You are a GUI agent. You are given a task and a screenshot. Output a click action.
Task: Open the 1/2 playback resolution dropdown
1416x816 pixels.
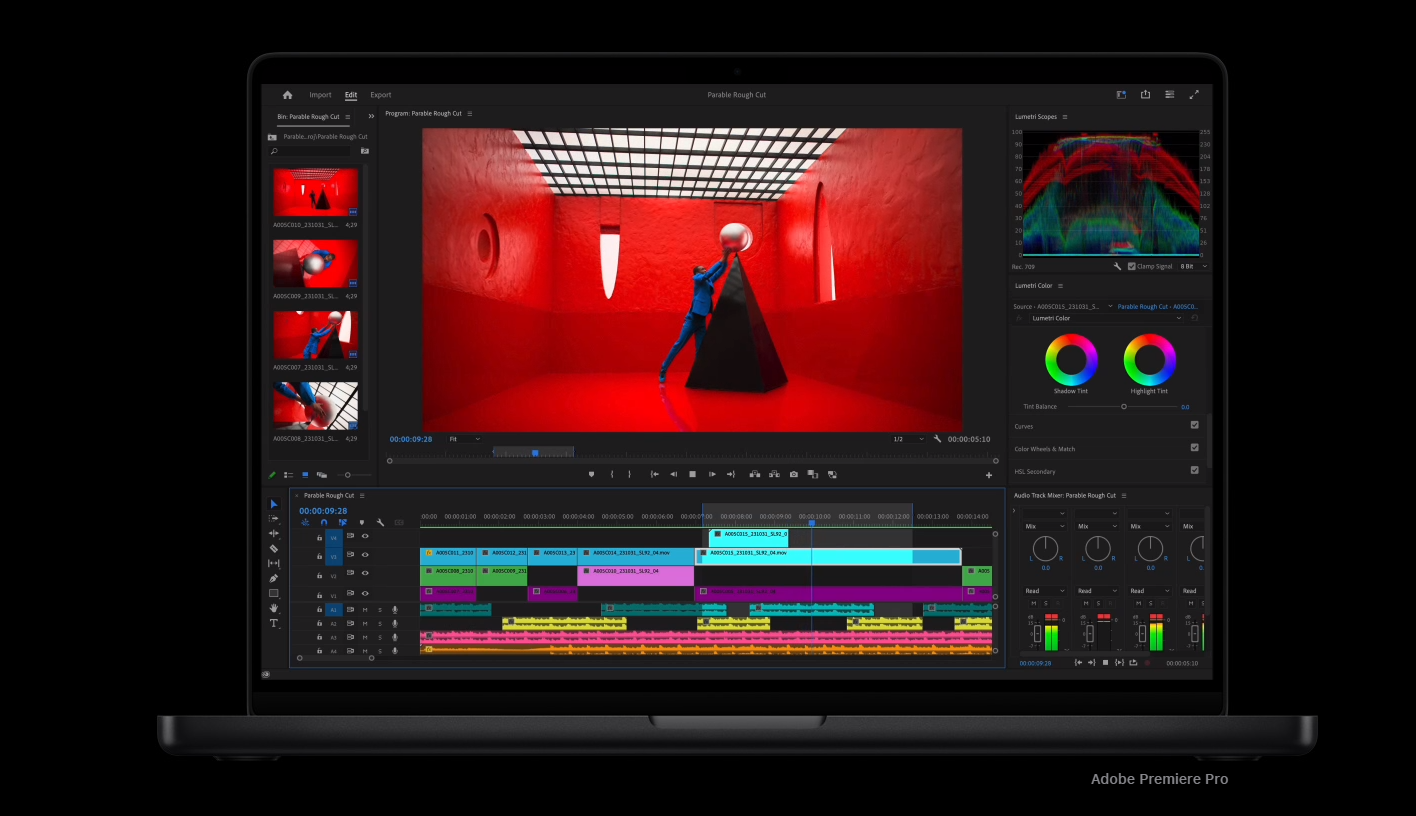point(908,439)
